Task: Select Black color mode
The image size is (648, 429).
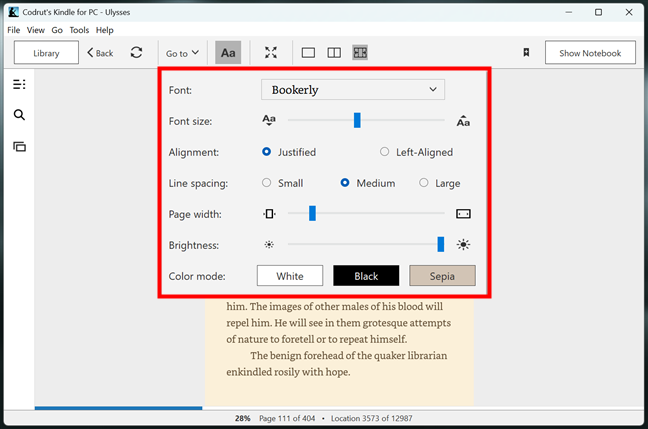Action: pyautogui.click(x=366, y=276)
